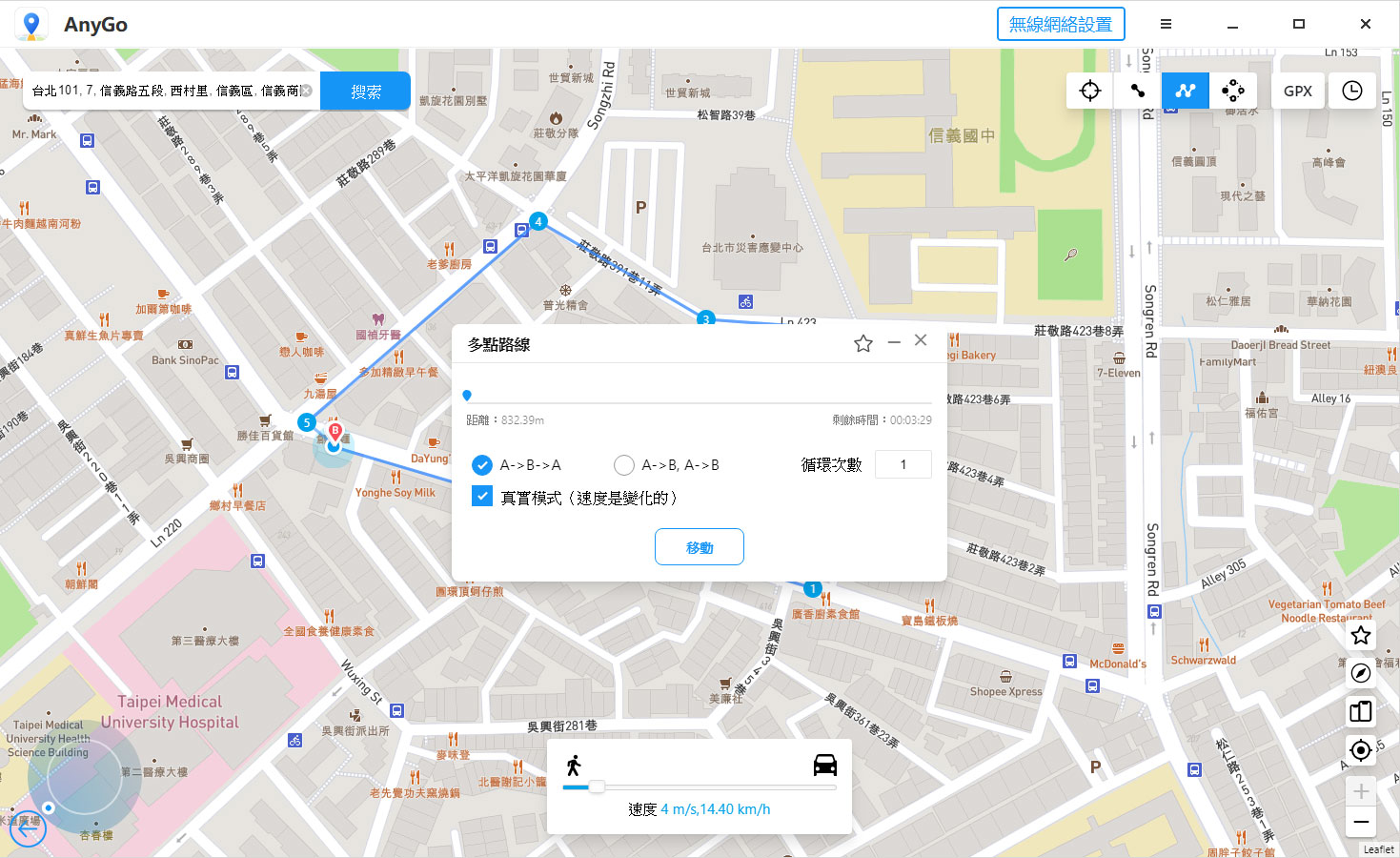The width and height of the screenshot is (1400, 858).
Task: Open 無線網絡設置 wireless settings
Action: tap(1060, 23)
